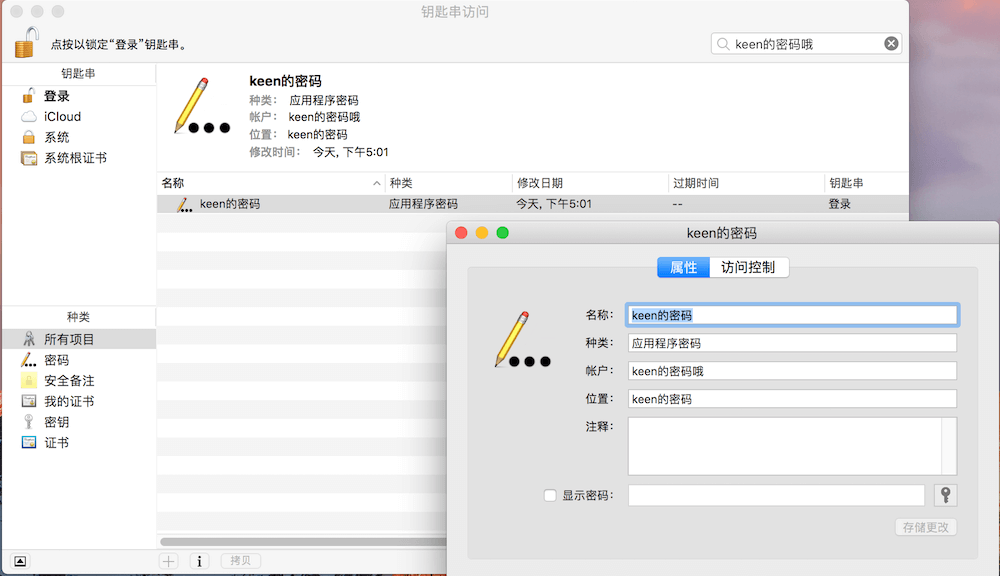
Task: Click the plus button to add keychain item
Action: [x=169, y=561]
